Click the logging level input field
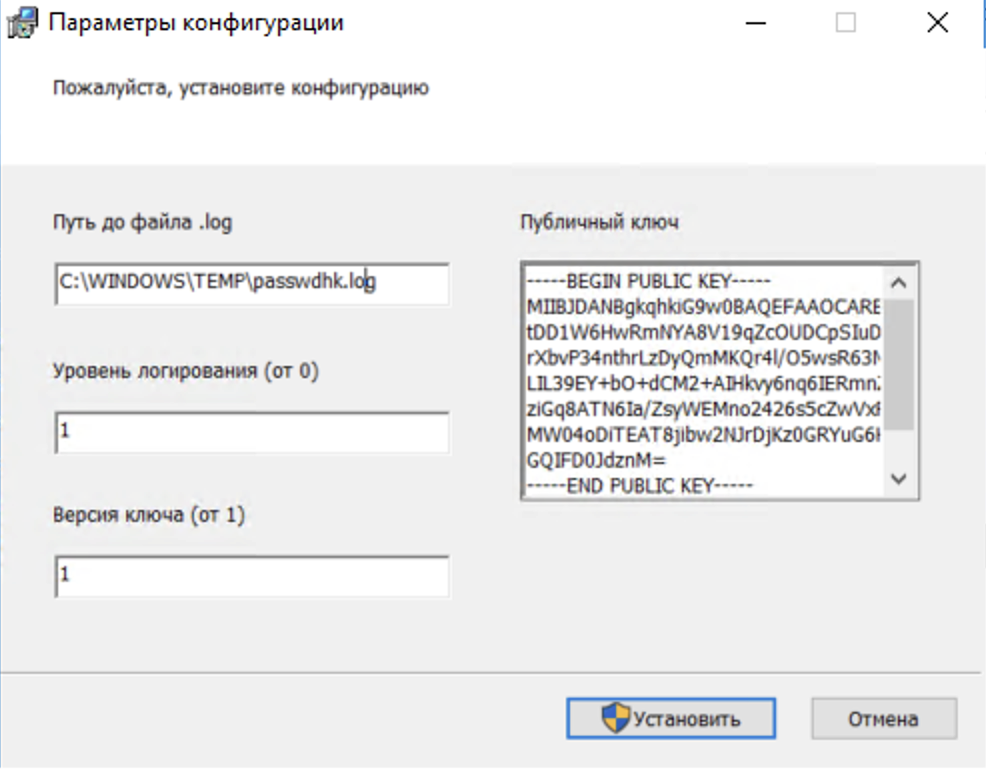Viewport: 986px width, 772px height. [252, 431]
